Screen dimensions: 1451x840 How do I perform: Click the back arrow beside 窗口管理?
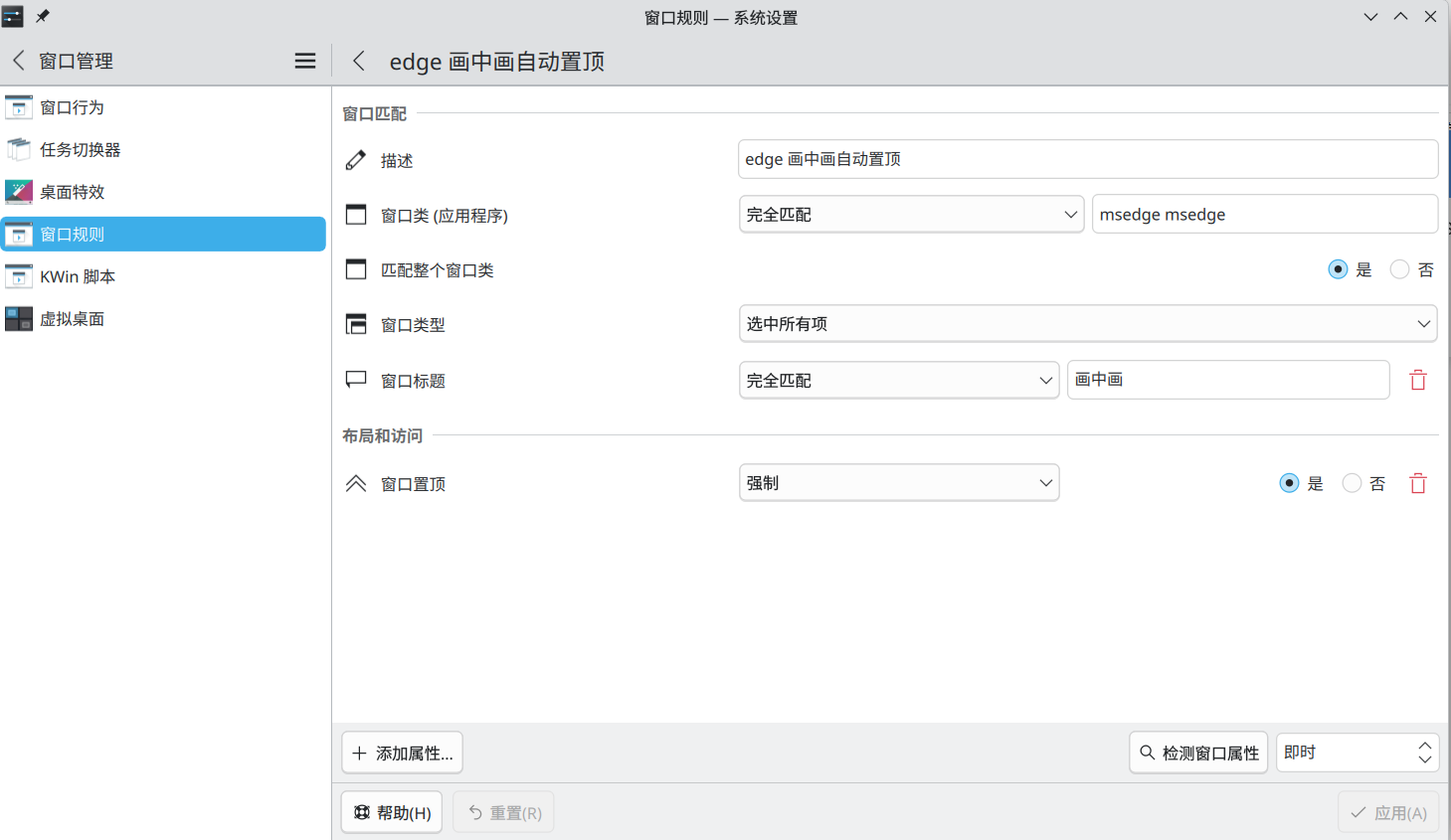[x=18, y=61]
